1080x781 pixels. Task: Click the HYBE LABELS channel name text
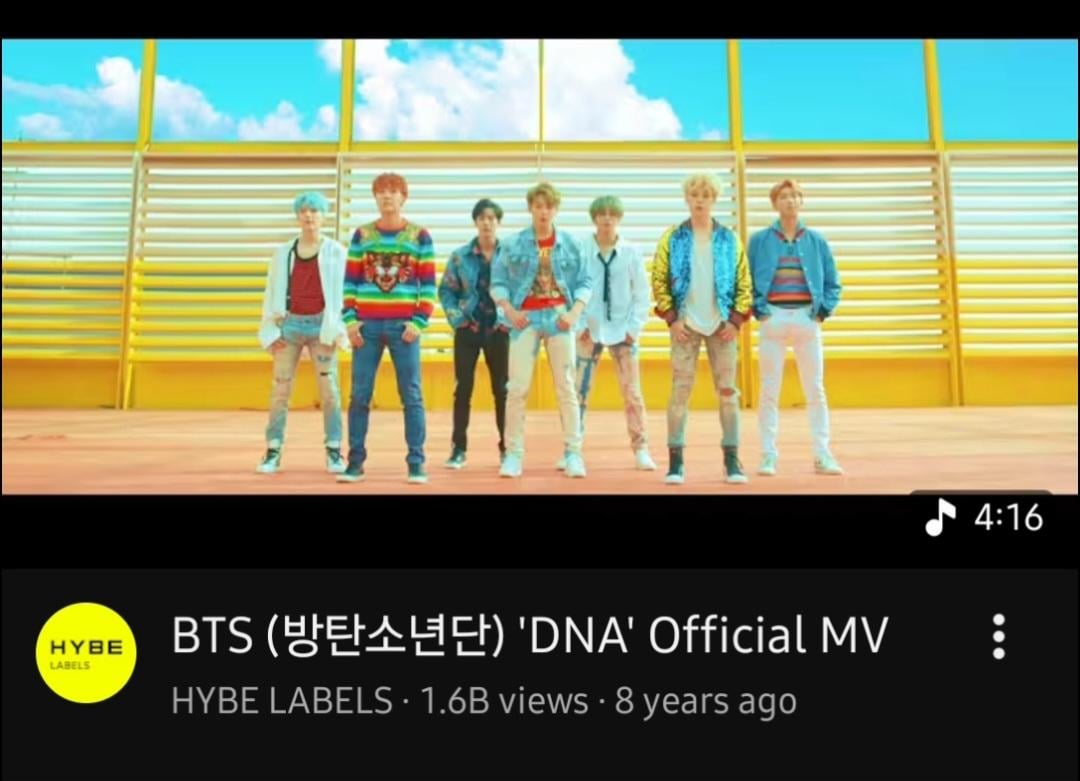point(282,700)
